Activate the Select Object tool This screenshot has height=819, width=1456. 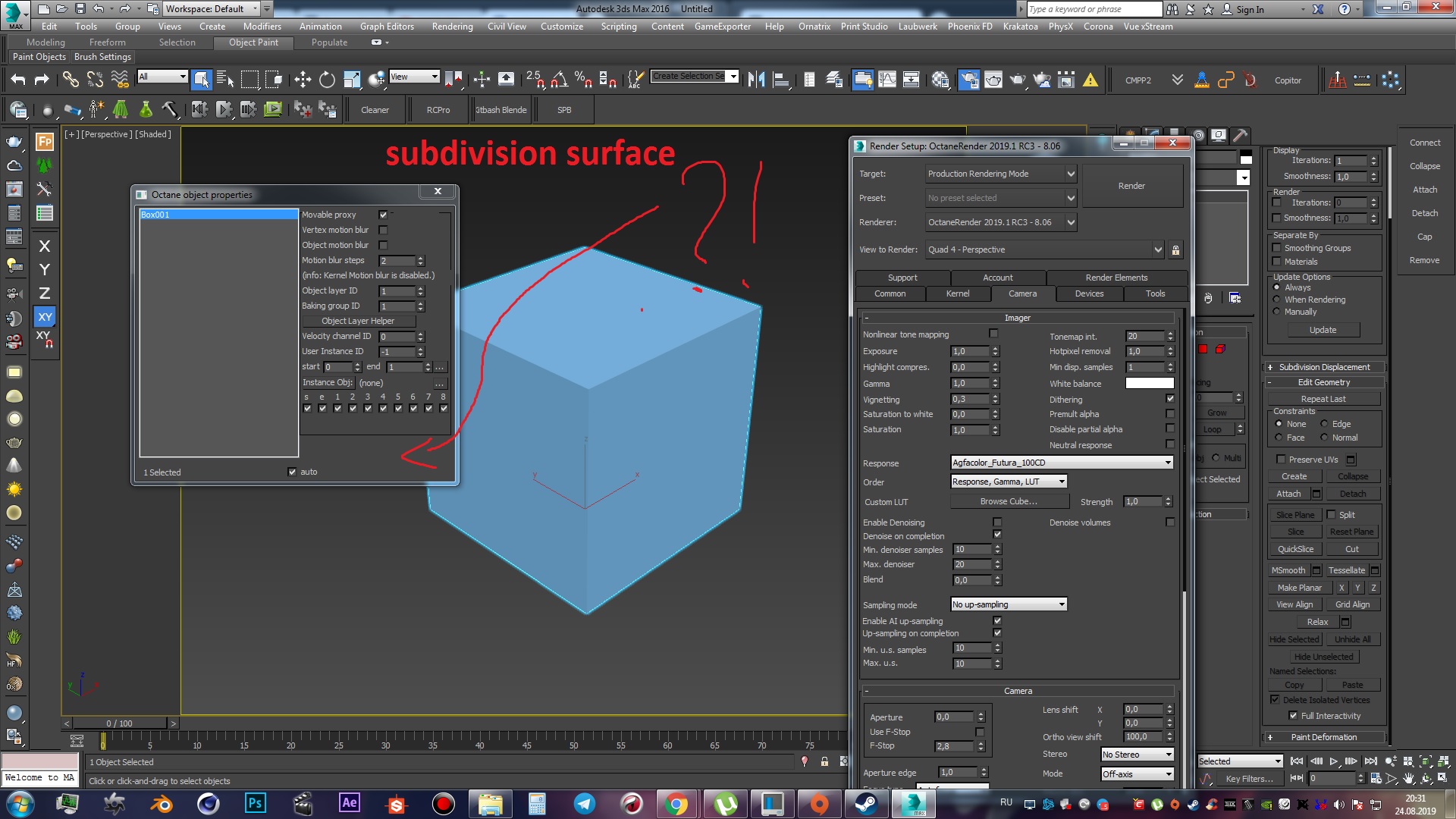point(201,80)
